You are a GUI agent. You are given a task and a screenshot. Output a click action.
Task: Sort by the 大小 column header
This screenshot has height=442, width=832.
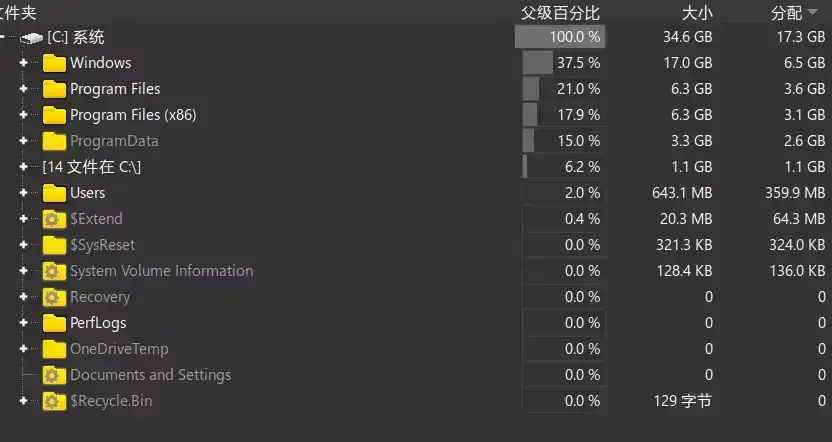point(697,12)
